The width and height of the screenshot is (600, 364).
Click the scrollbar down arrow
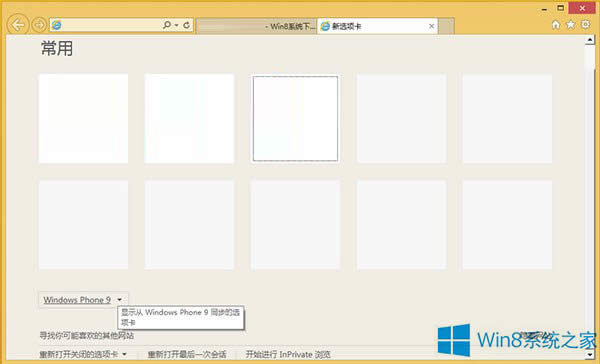(590, 354)
